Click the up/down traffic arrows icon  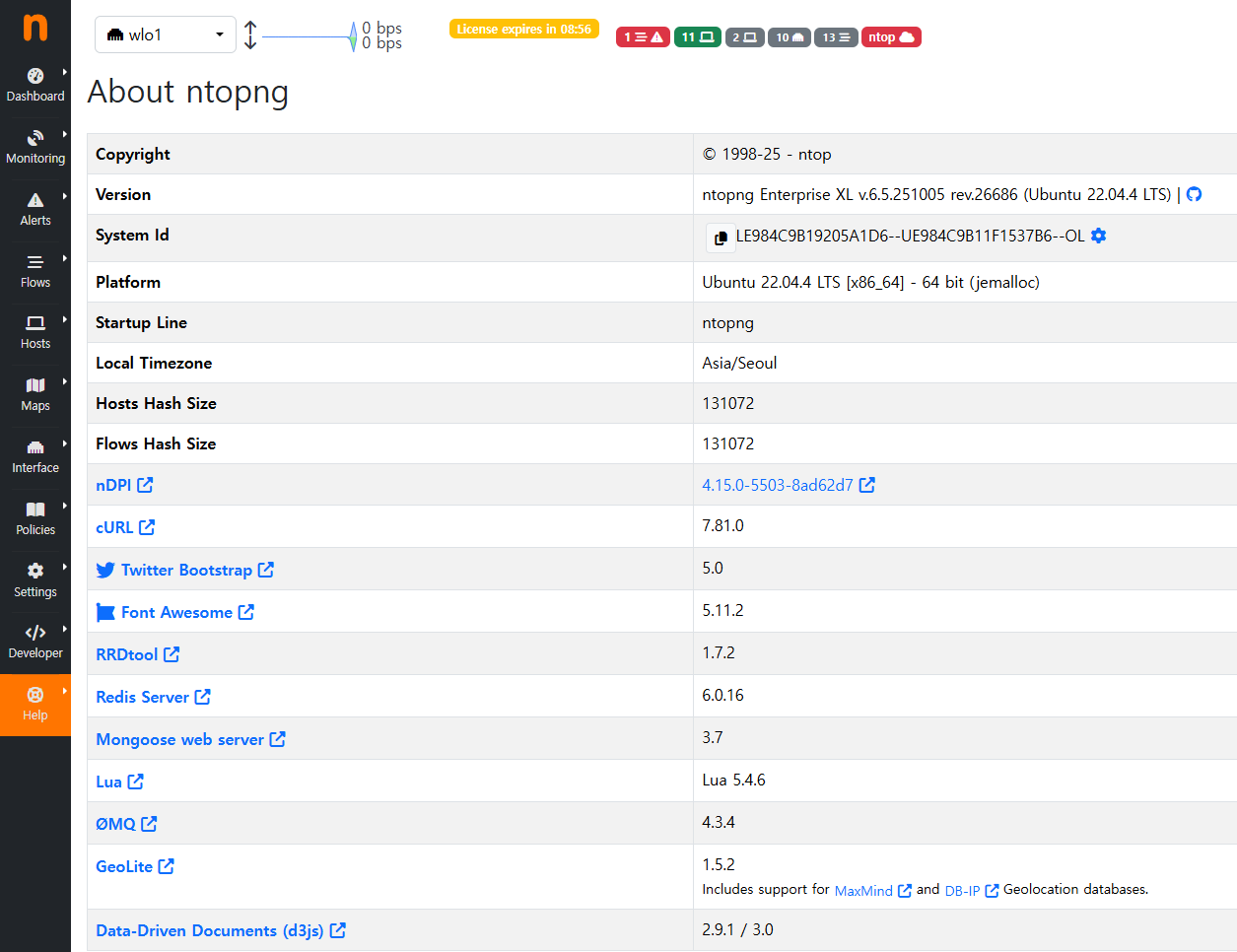(x=250, y=35)
